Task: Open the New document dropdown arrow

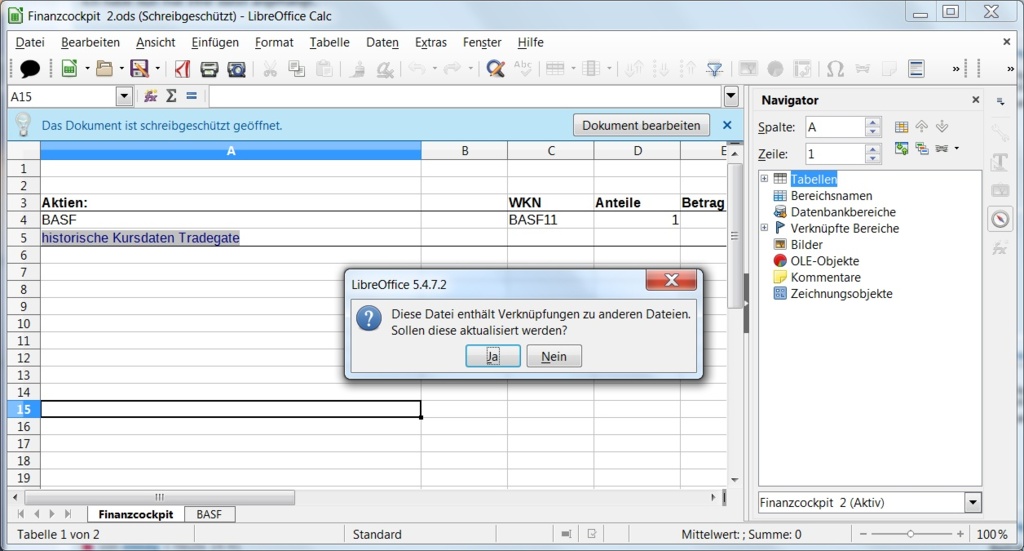Action: click(x=87, y=68)
